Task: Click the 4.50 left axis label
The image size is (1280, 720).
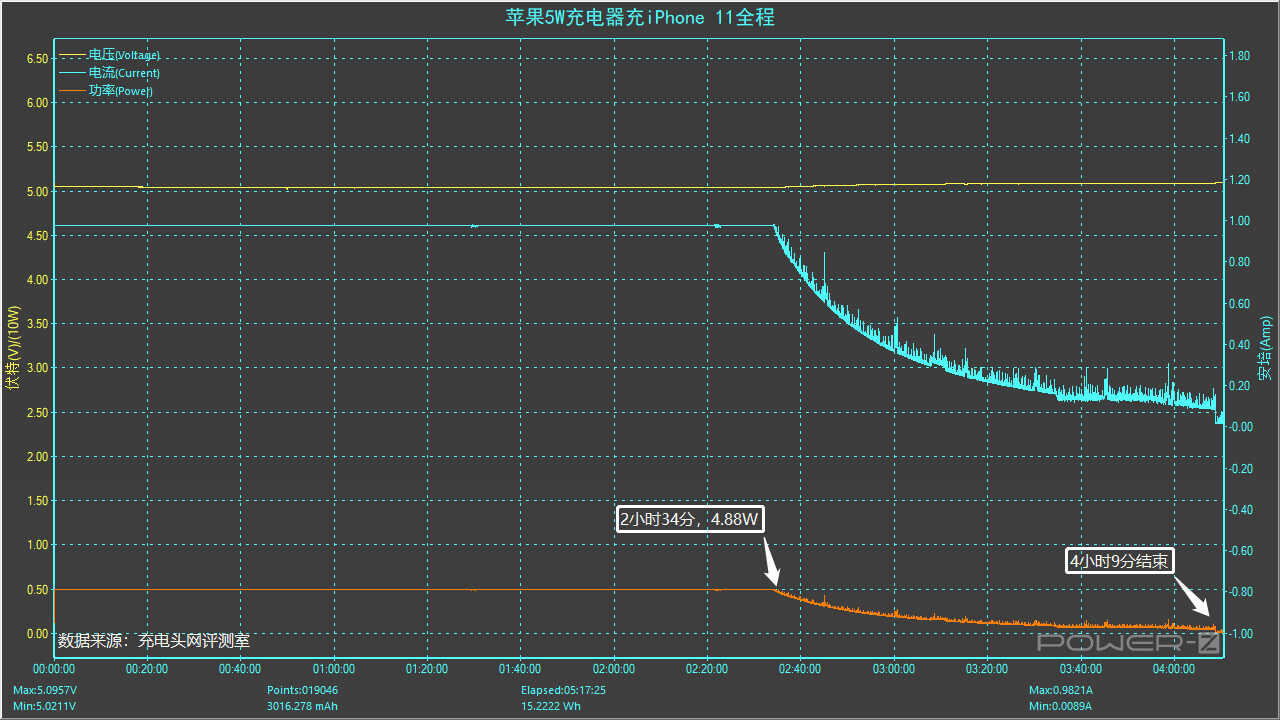Action: pyautogui.click(x=36, y=236)
